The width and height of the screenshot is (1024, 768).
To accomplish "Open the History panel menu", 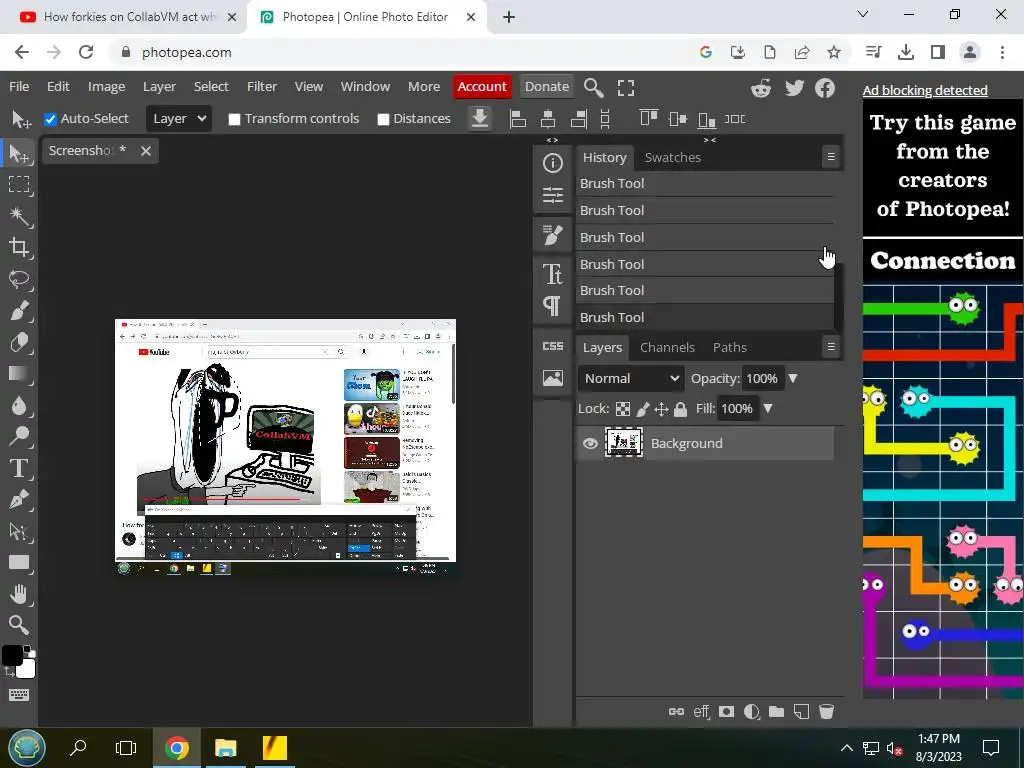I will (831, 157).
